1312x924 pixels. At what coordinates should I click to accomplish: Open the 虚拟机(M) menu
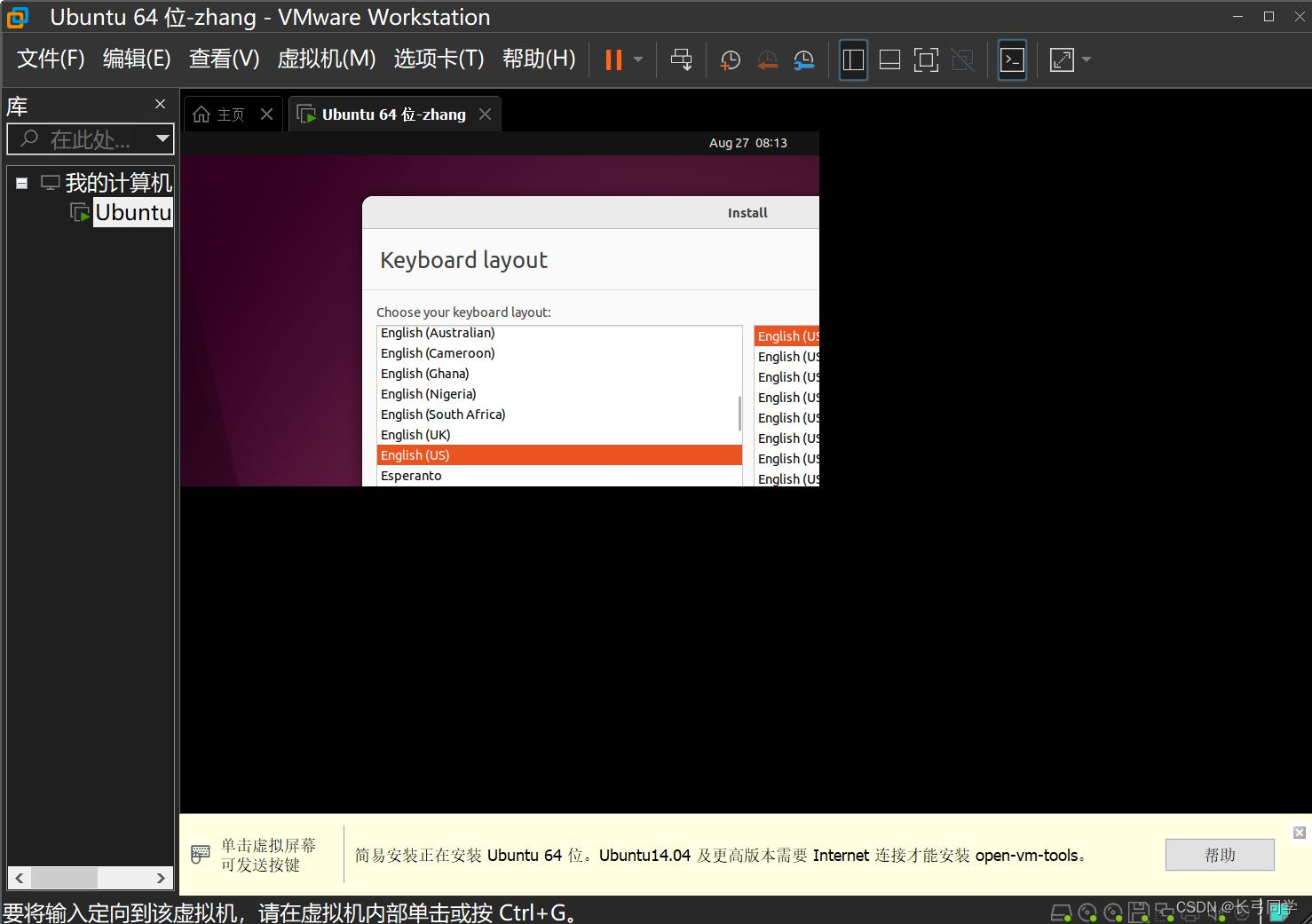(x=327, y=59)
